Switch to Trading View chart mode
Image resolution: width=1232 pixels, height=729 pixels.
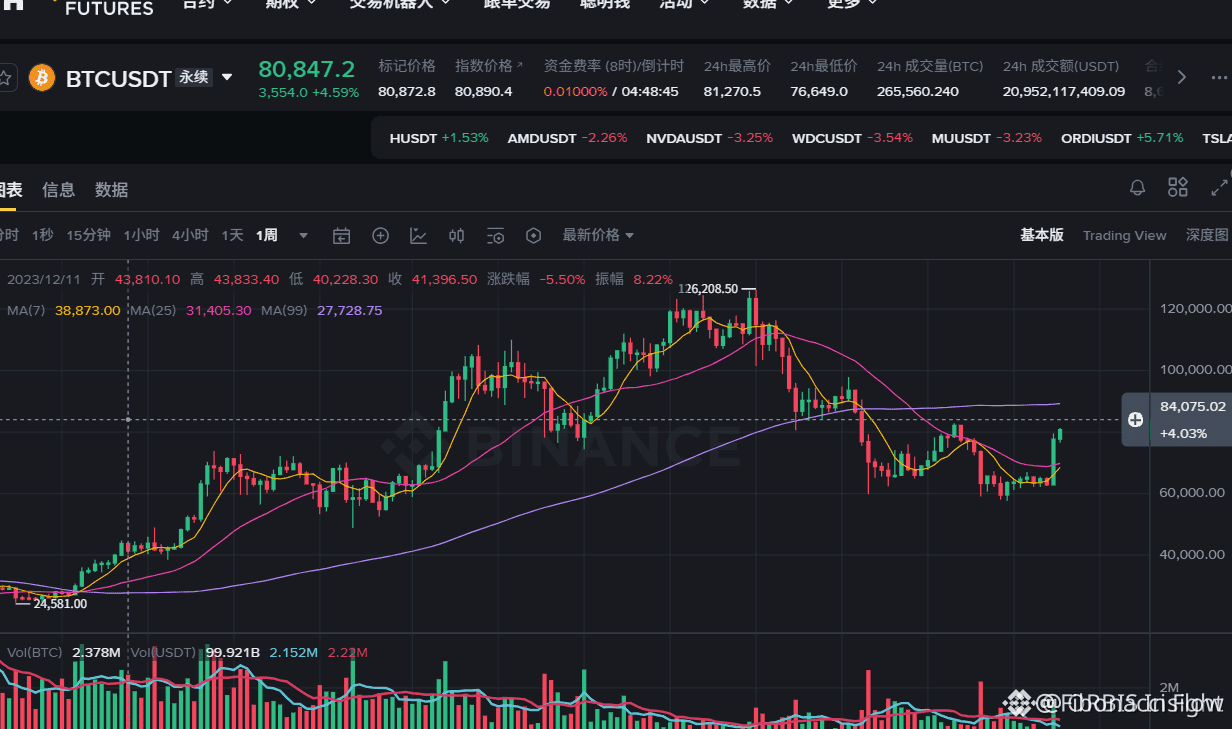click(x=1124, y=235)
